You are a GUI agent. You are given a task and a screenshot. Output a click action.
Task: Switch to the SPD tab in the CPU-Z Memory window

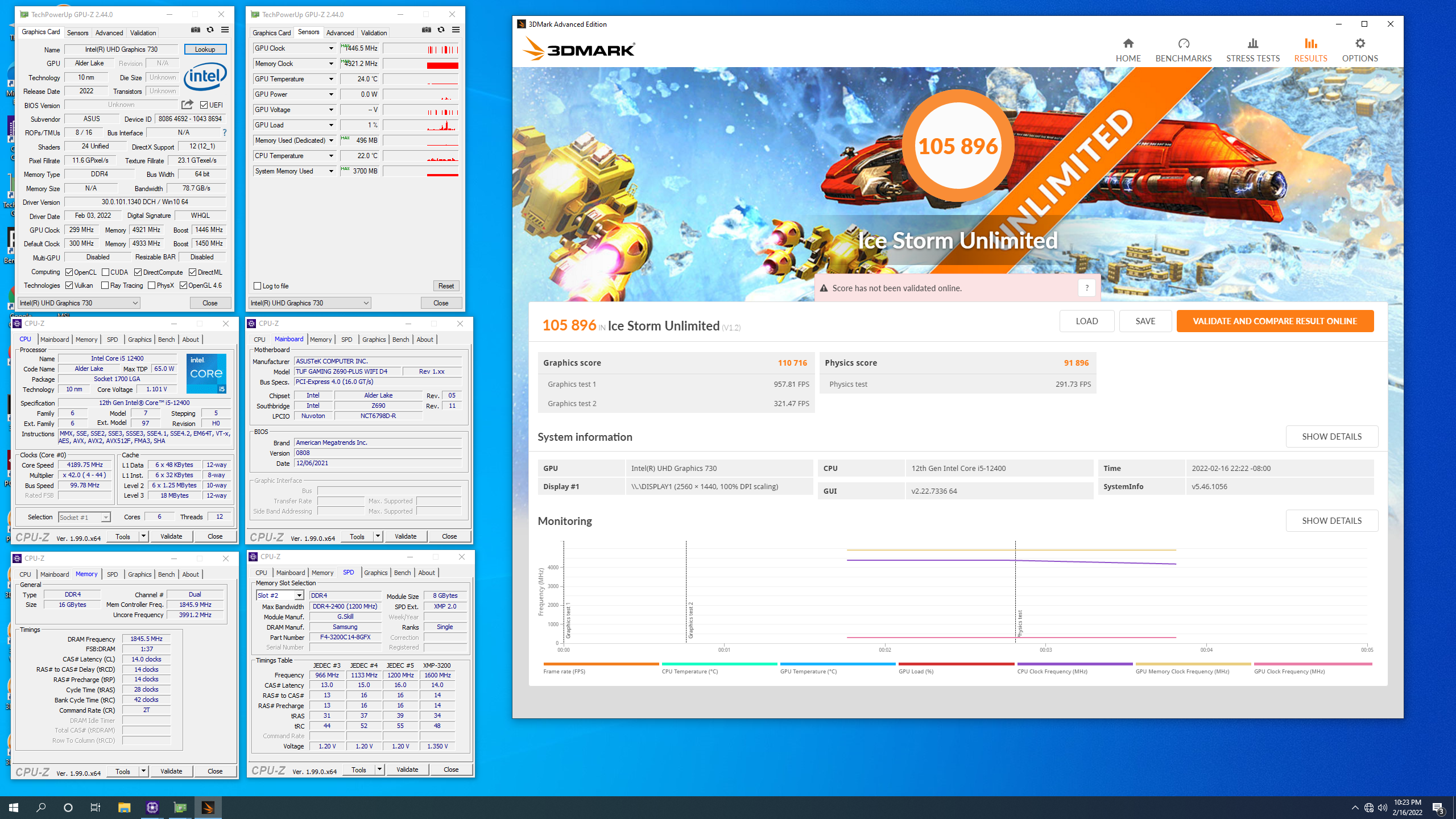coord(113,574)
